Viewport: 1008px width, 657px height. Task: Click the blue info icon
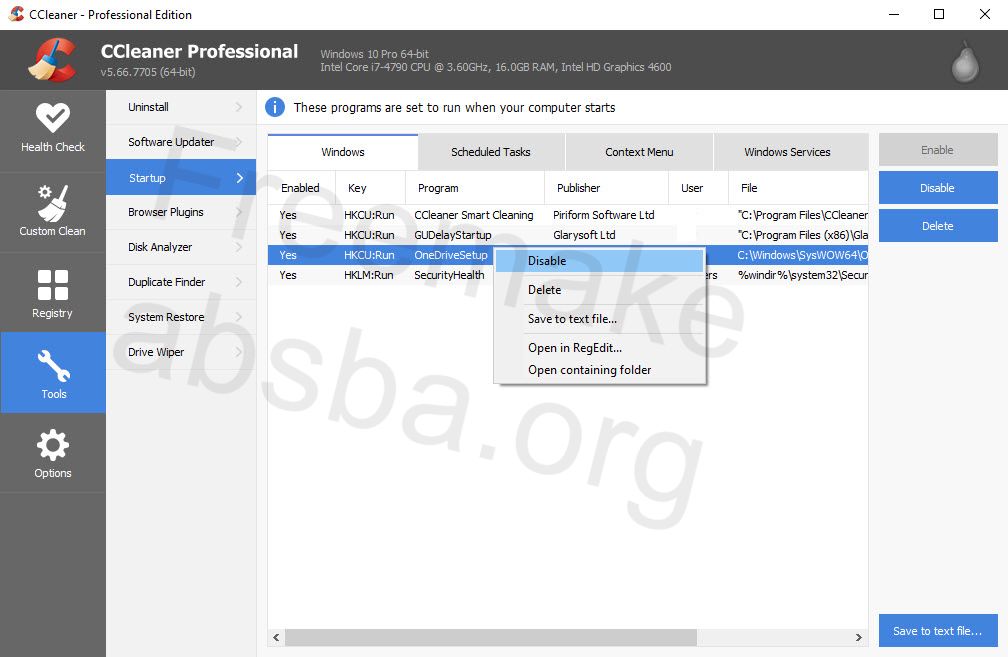tap(275, 107)
